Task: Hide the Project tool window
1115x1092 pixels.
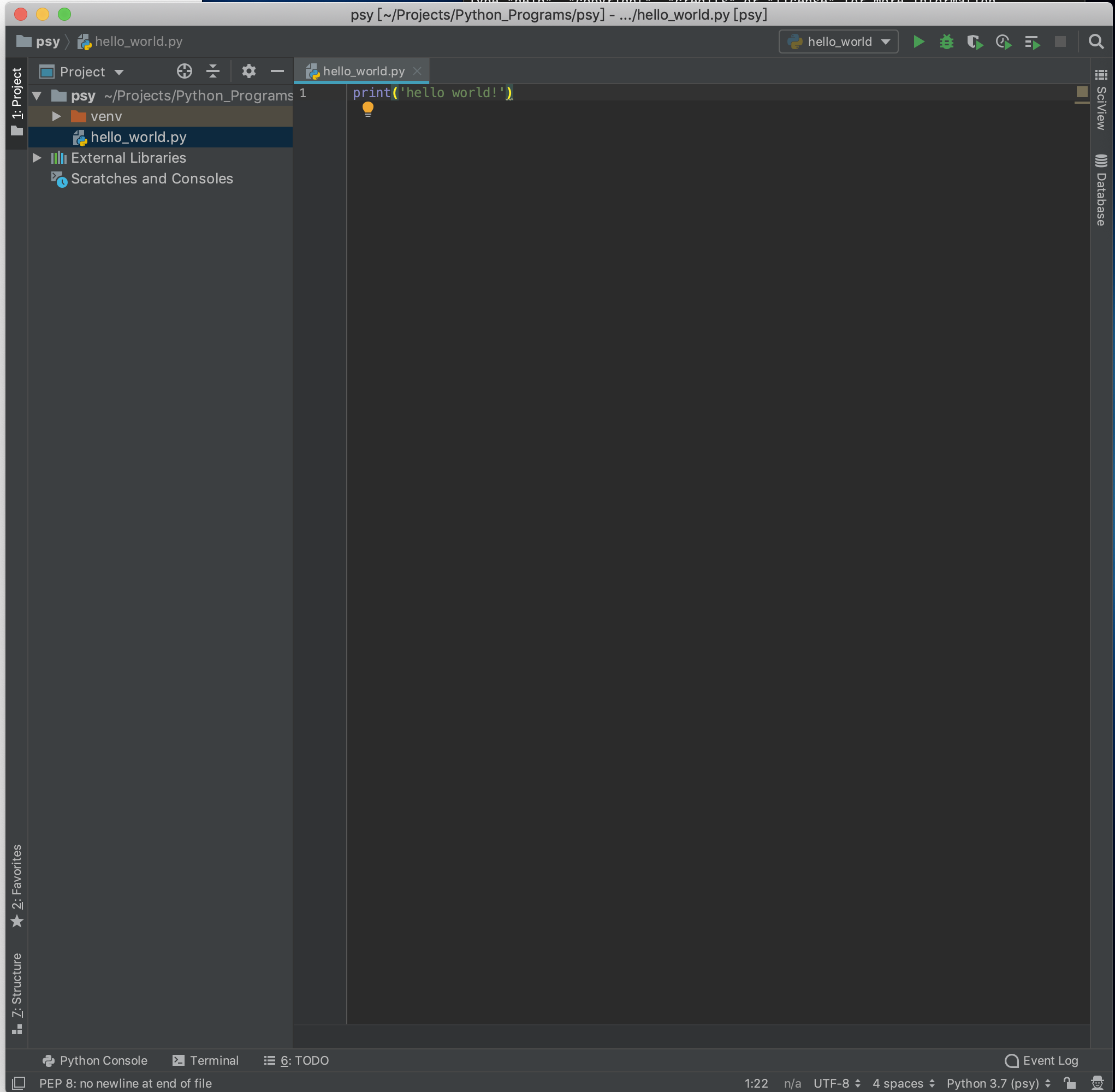Action: 277,71
